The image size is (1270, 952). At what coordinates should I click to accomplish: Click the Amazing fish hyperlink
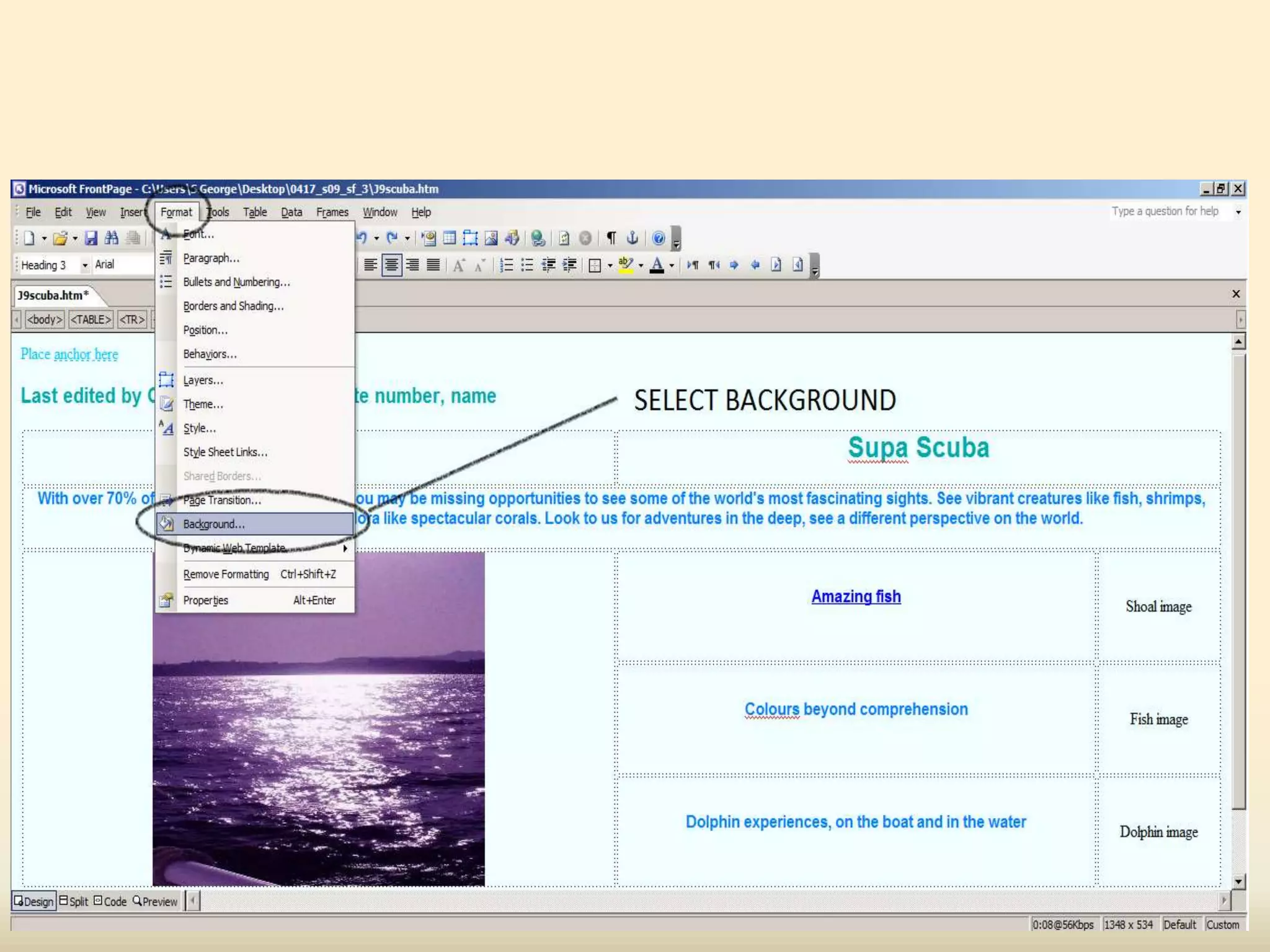coord(856,596)
